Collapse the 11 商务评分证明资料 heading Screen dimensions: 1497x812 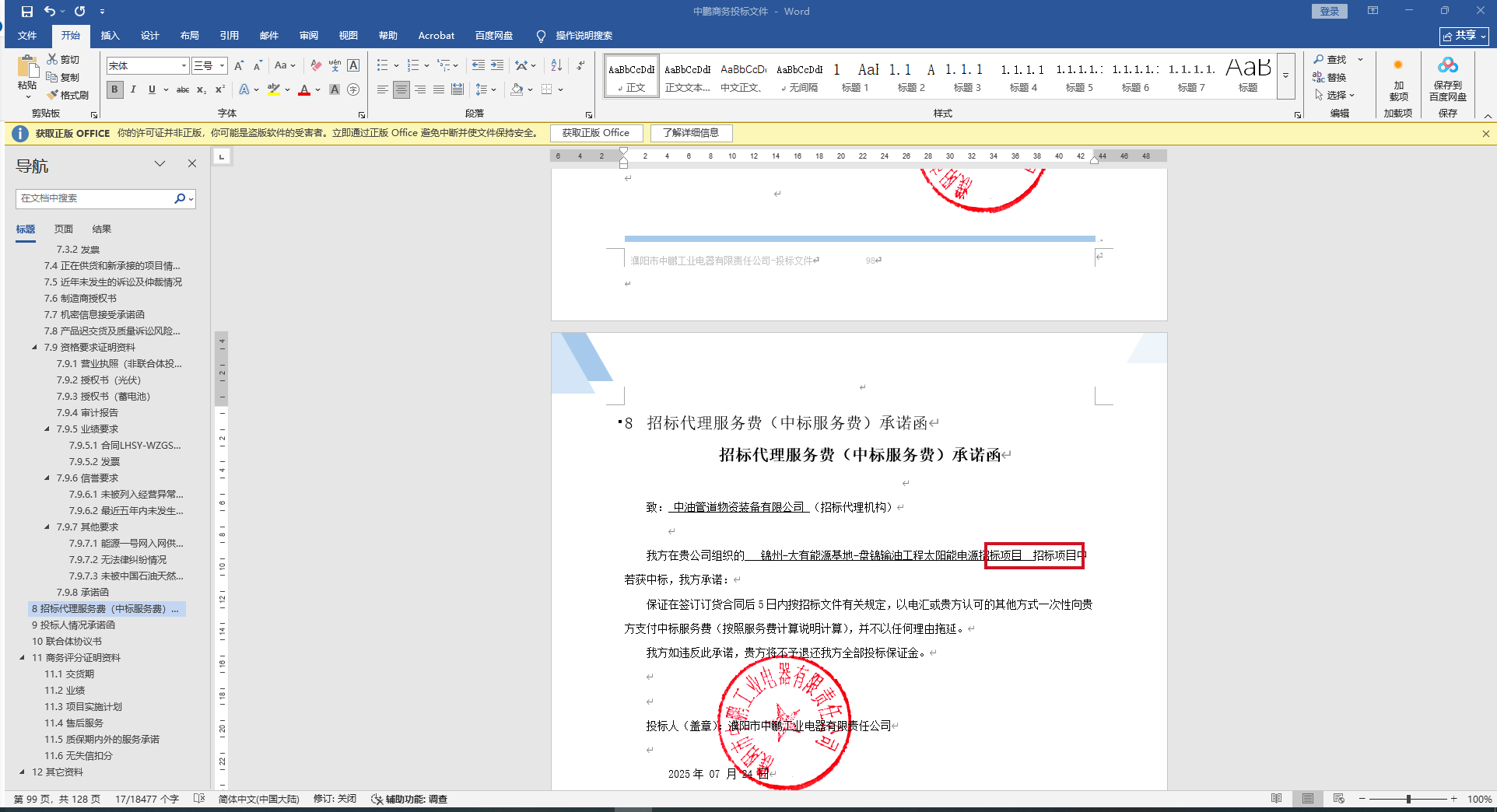pos(22,658)
